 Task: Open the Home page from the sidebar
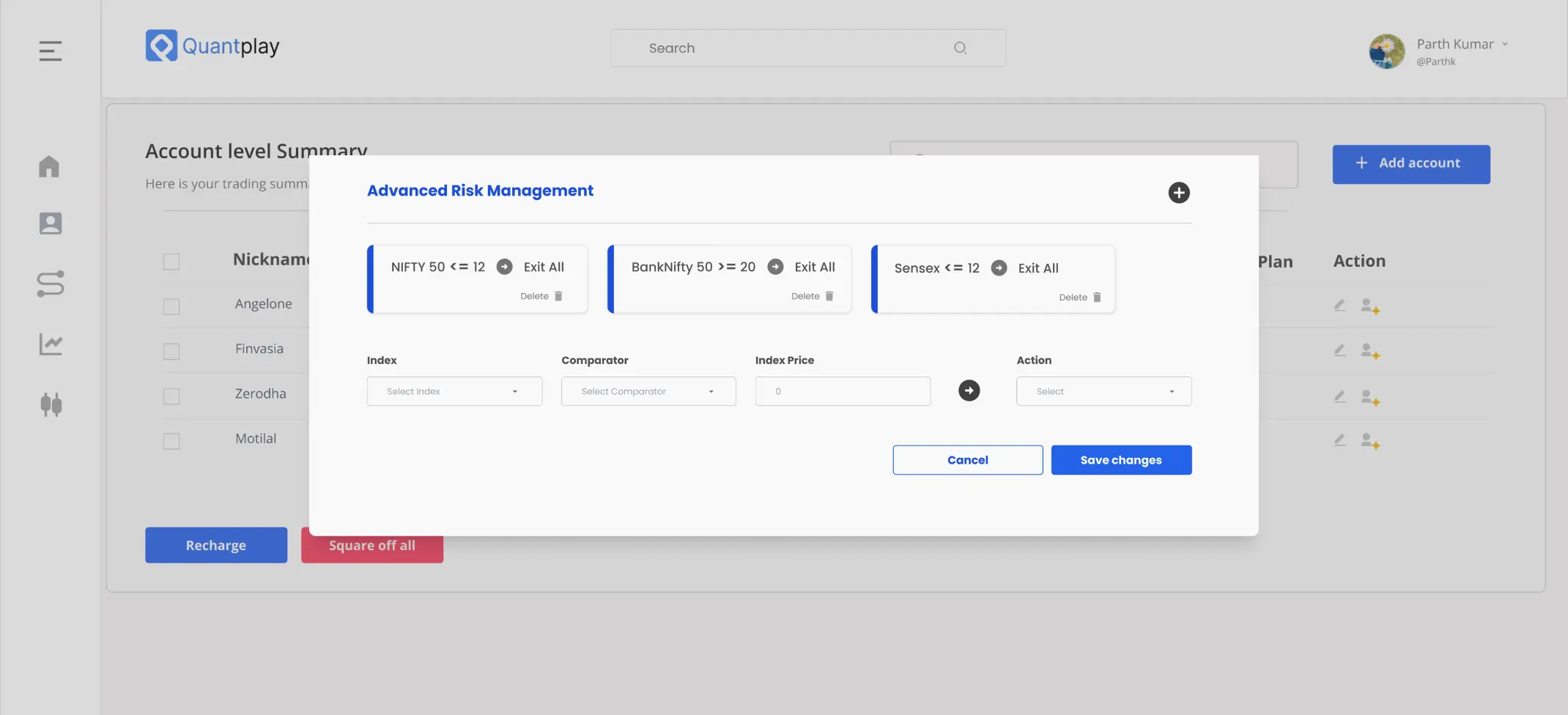pyautogui.click(x=49, y=166)
